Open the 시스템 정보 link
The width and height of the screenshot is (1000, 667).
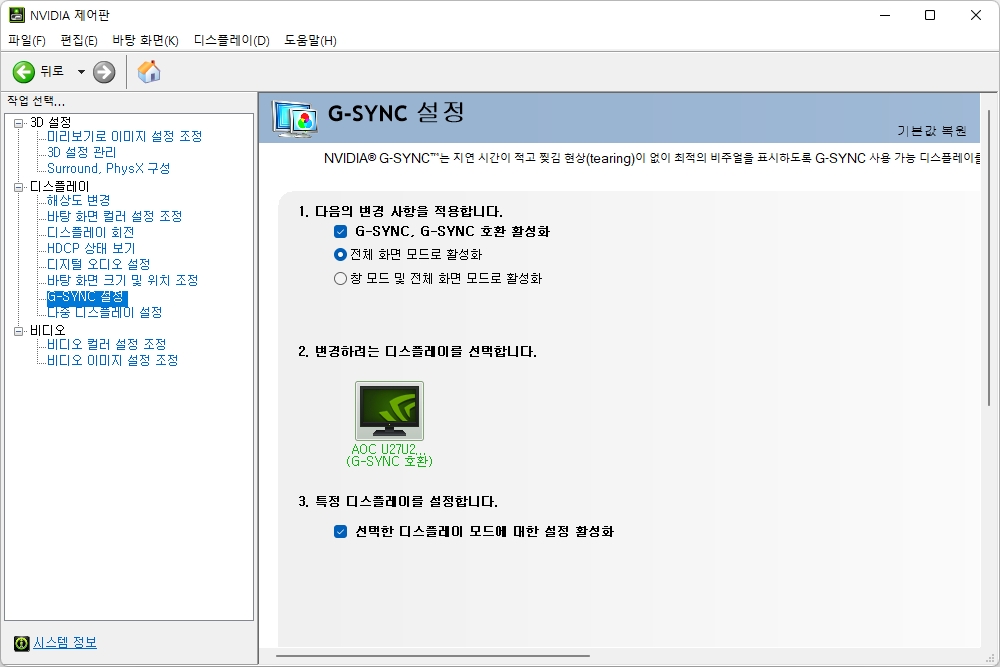(65, 643)
